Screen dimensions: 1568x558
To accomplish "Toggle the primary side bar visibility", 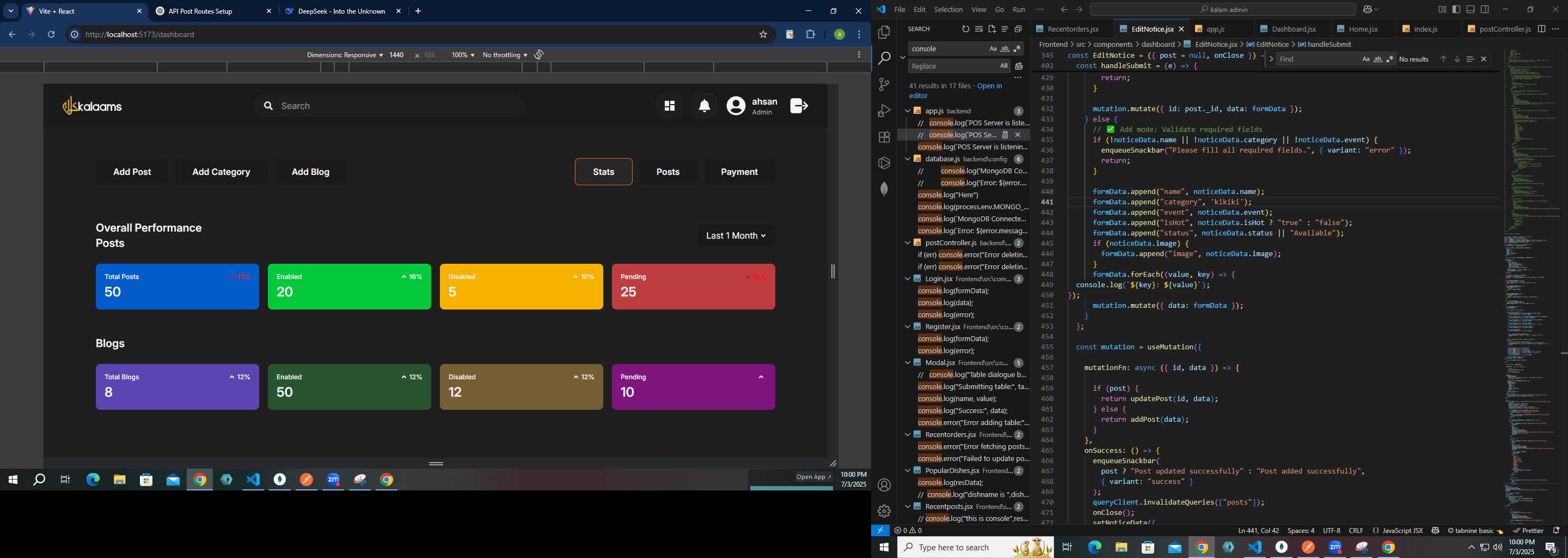I will 1456,10.
